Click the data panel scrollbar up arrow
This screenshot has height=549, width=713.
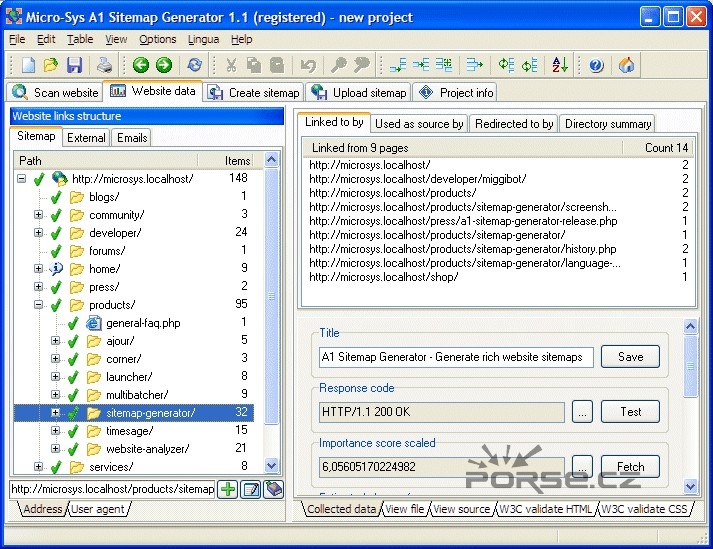tap(690, 327)
